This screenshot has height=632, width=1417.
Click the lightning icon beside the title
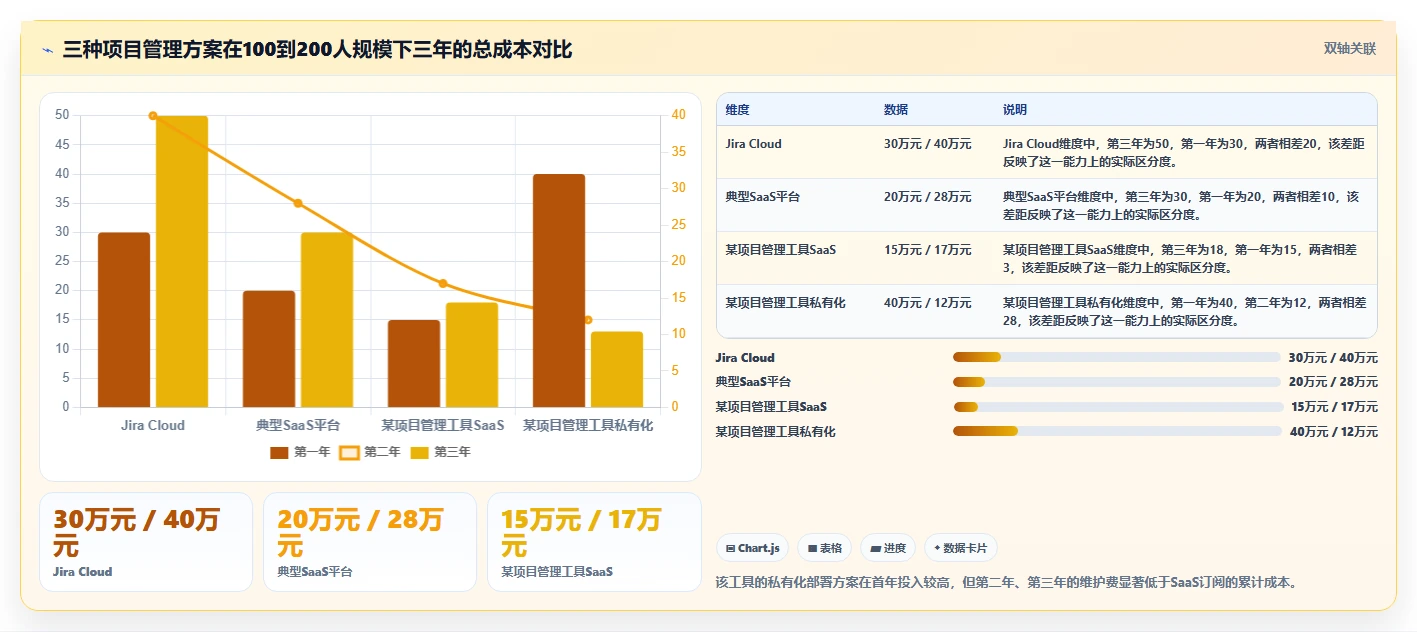click(47, 50)
